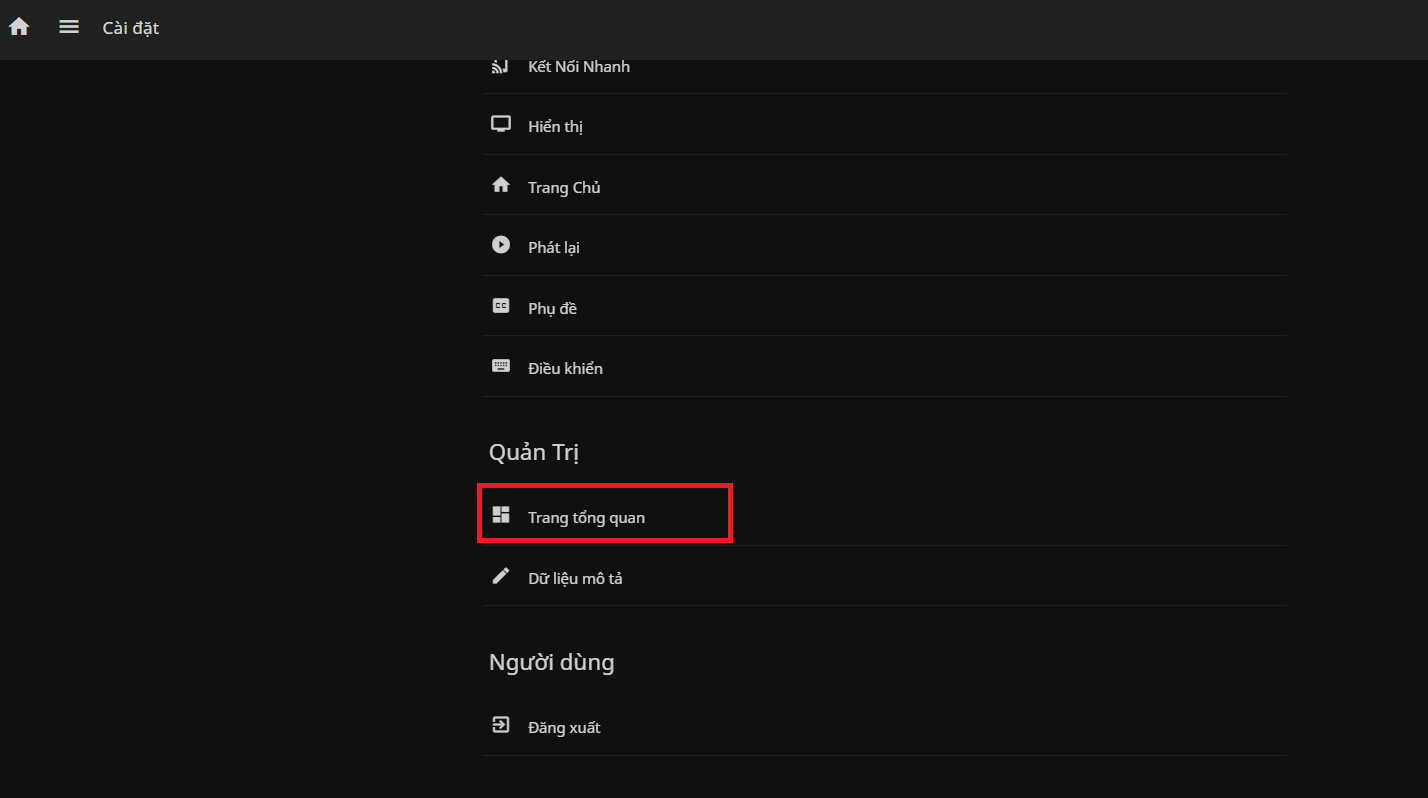
Task: Open the hamburger navigation menu
Action: pos(69,27)
